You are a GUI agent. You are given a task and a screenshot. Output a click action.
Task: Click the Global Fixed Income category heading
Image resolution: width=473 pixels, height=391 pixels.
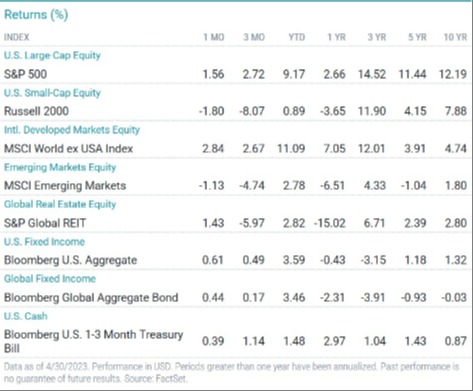[50, 279]
